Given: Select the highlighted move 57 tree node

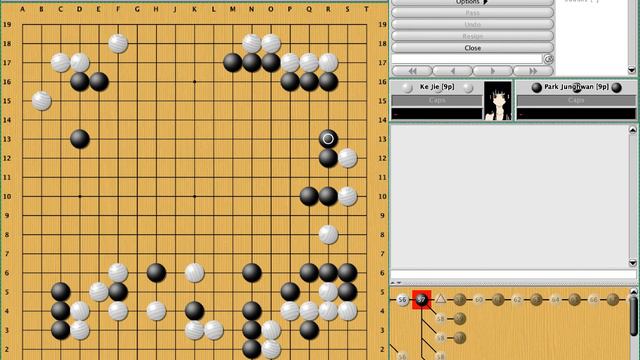Looking at the screenshot, I should pos(422,300).
